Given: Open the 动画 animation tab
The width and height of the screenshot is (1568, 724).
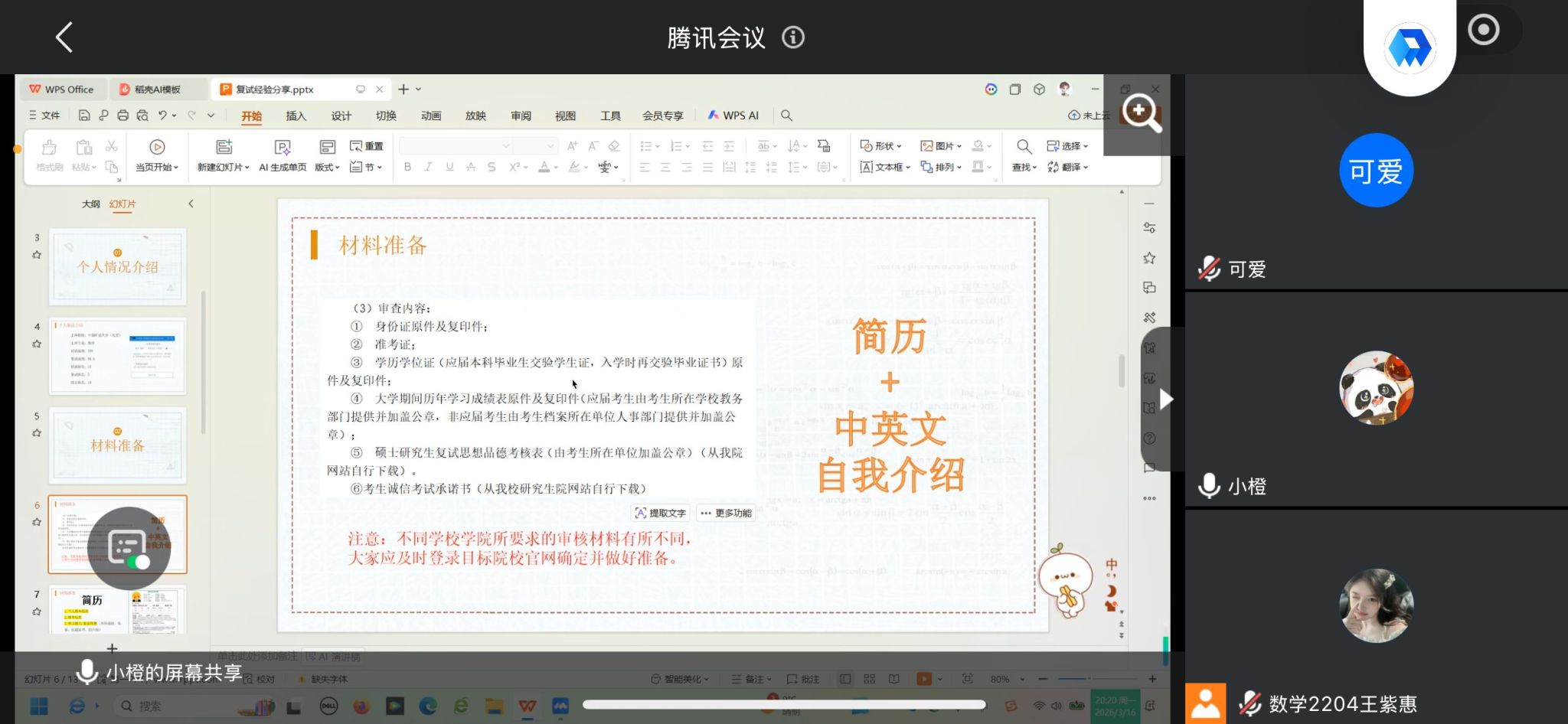Looking at the screenshot, I should point(431,116).
